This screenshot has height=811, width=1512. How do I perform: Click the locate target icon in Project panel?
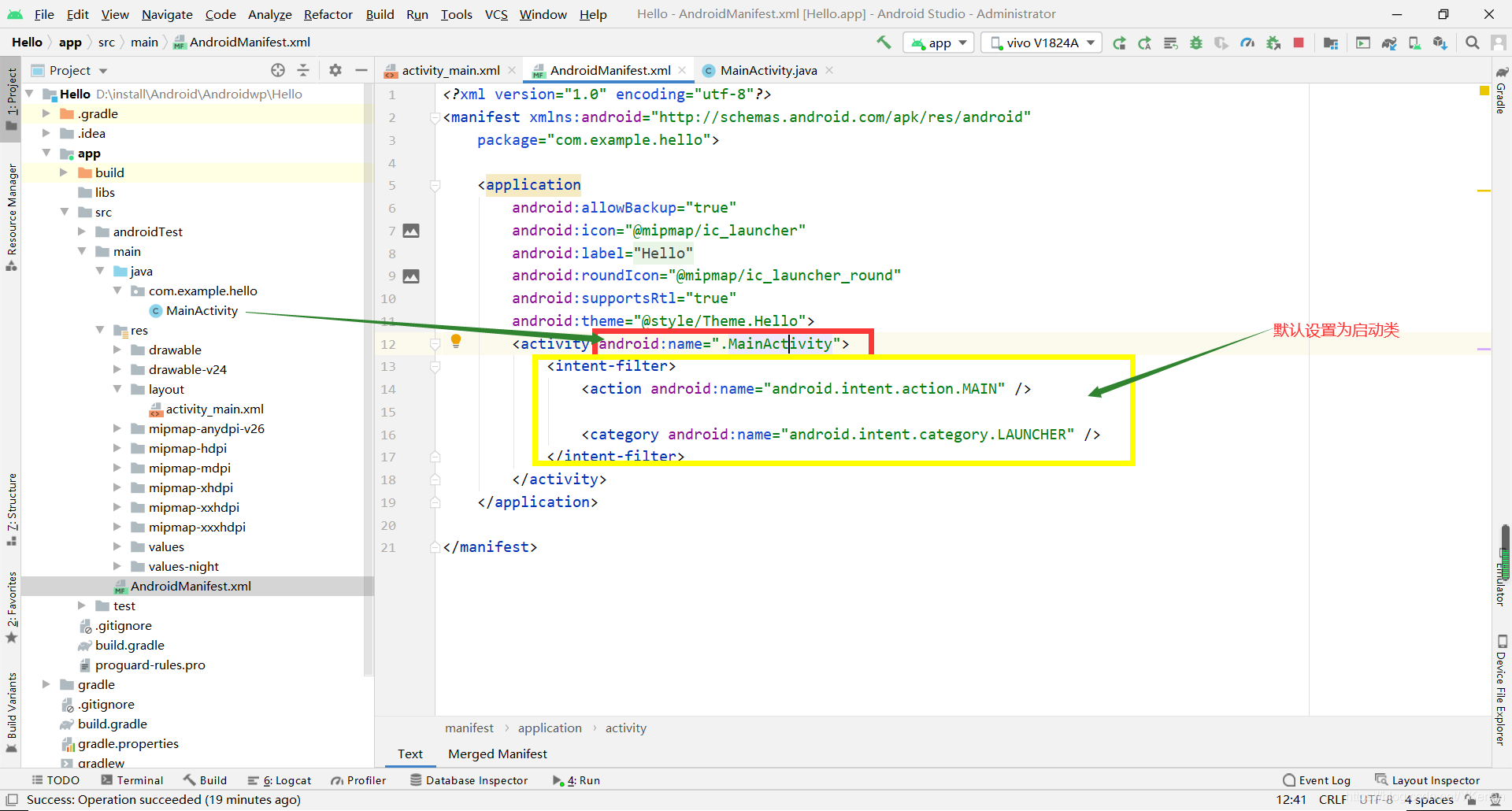(x=278, y=70)
